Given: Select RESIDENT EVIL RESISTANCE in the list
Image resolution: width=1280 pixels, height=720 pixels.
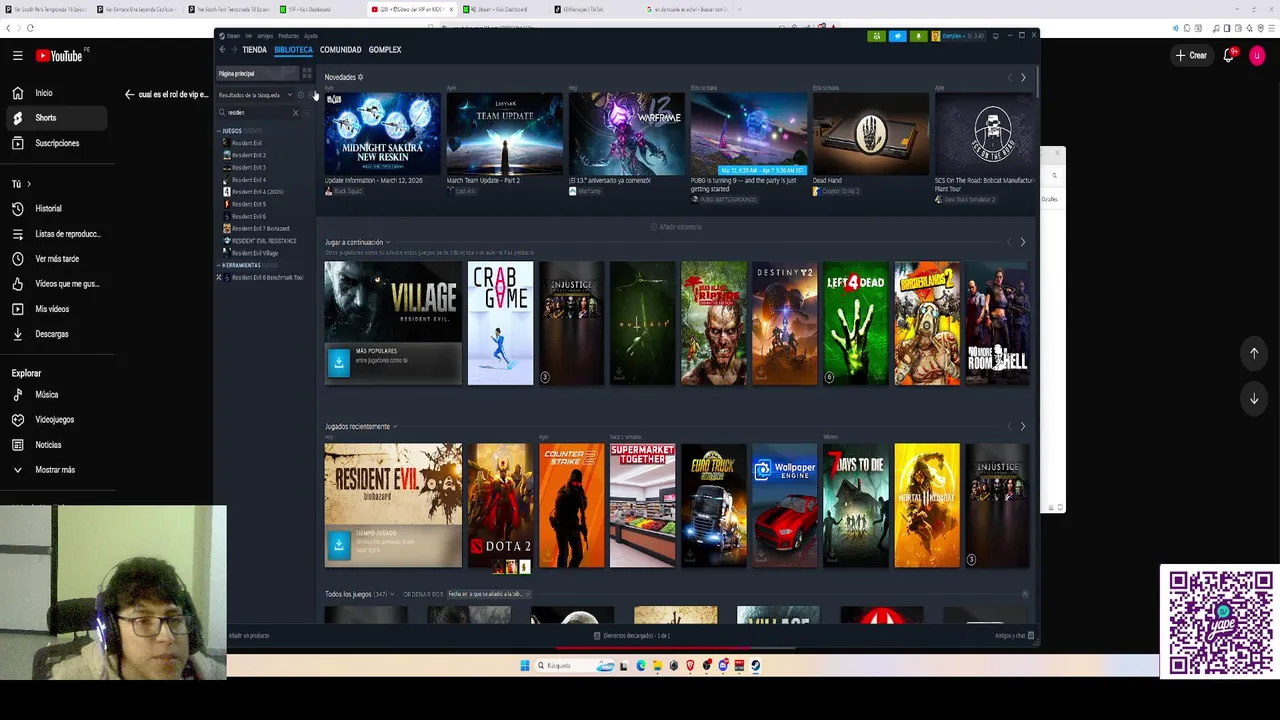Looking at the screenshot, I should 263,241.
